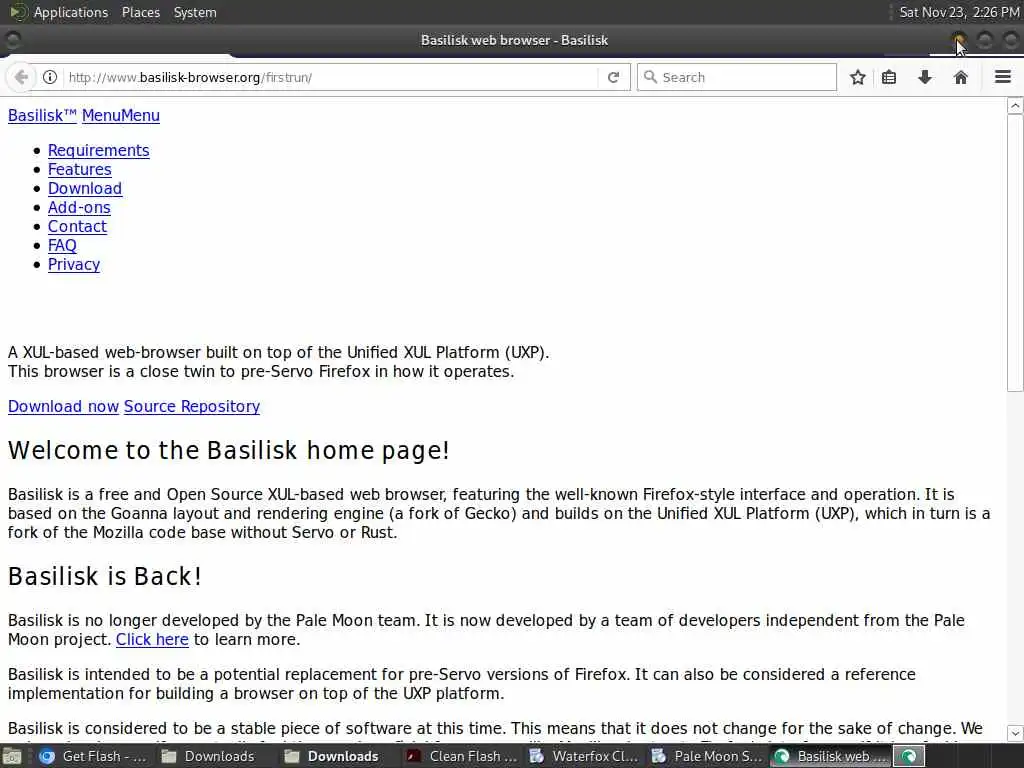Click the clock showing Sat Nov 23
The width and height of the screenshot is (1024, 768).
pos(959,12)
